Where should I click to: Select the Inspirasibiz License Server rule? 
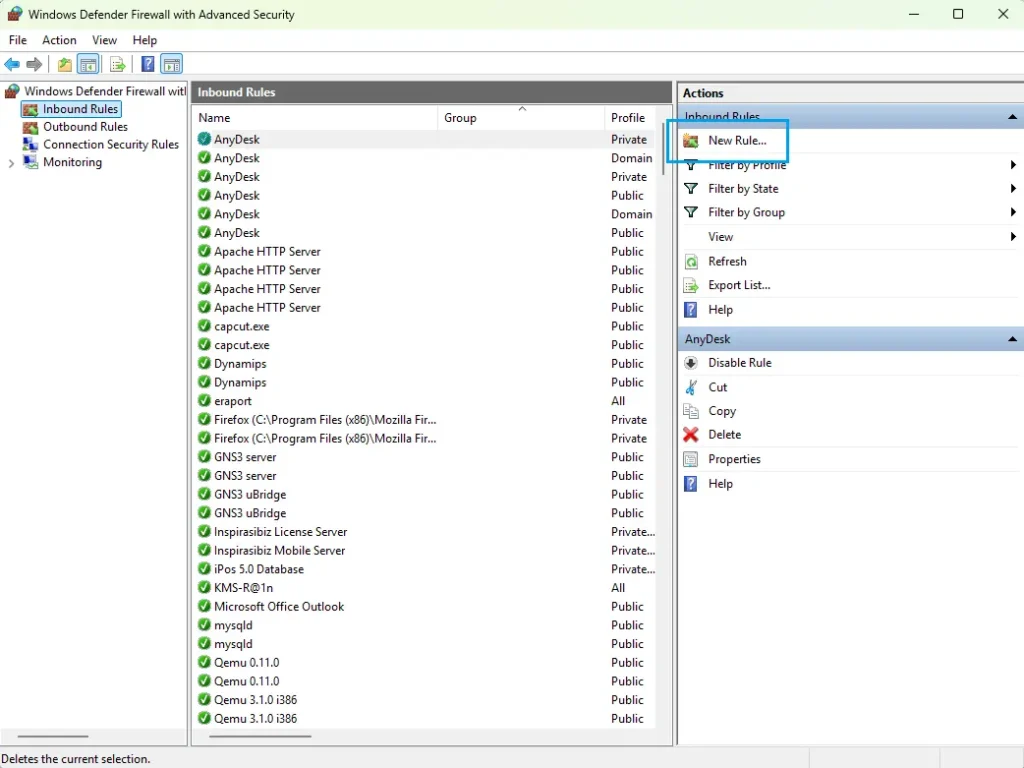424,532
